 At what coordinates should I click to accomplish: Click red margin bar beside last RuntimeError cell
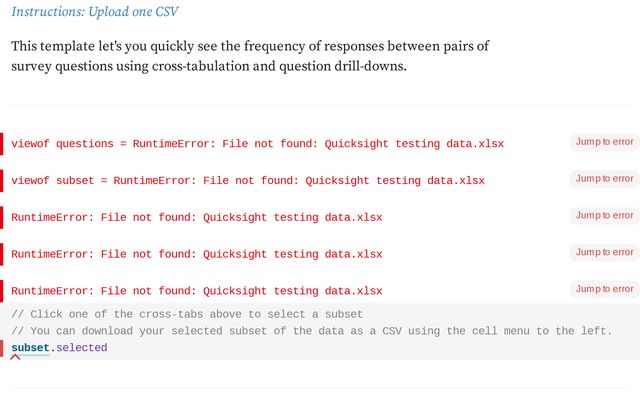click(x=2, y=291)
